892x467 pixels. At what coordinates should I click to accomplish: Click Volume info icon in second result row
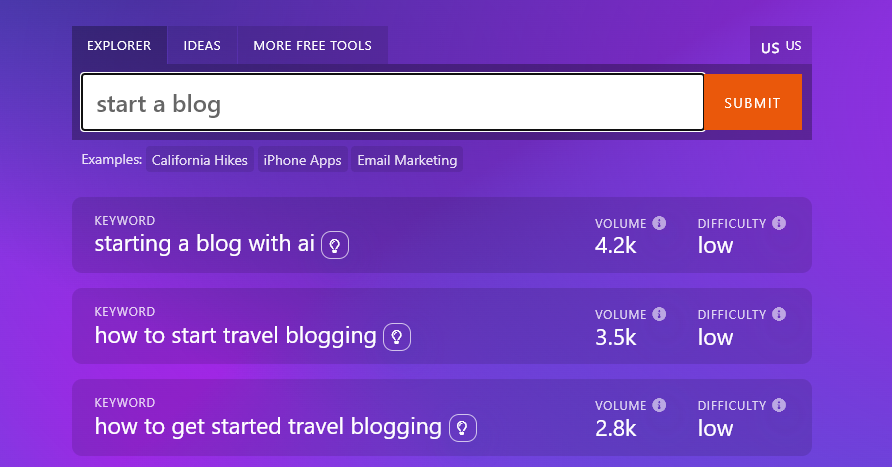[659, 314]
